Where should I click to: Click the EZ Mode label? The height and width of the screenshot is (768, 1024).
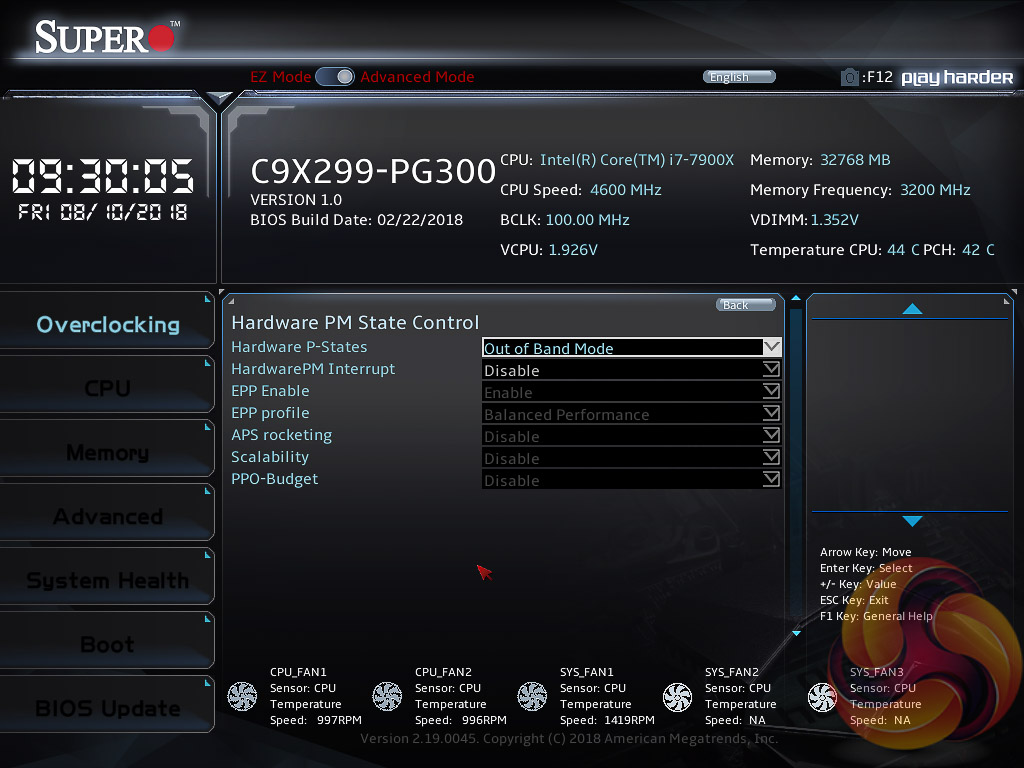point(281,76)
